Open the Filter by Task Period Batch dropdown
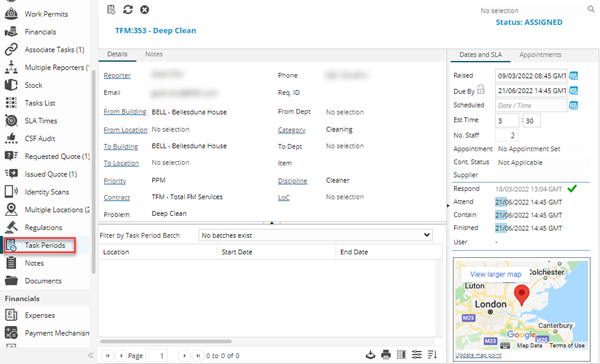Viewport: 600px width, 364px height. click(x=315, y=235)
